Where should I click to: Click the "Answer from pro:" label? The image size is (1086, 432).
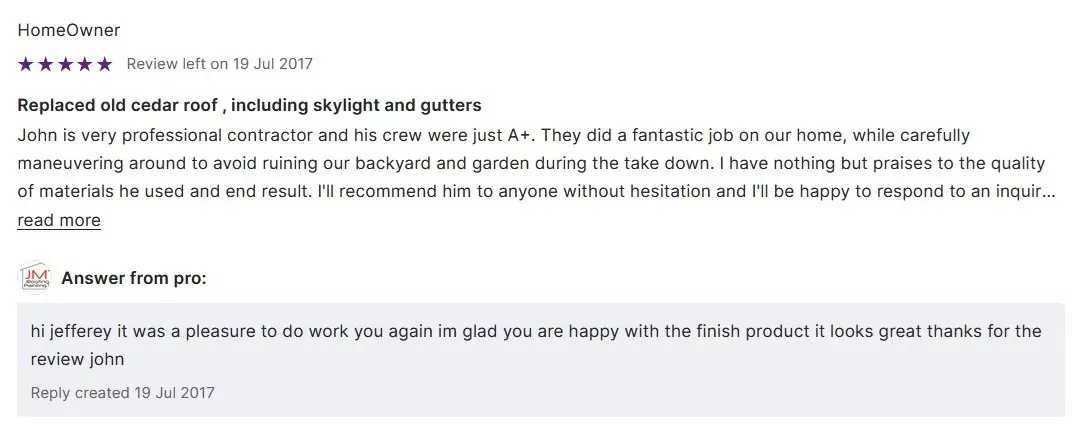tap(134, 279)
